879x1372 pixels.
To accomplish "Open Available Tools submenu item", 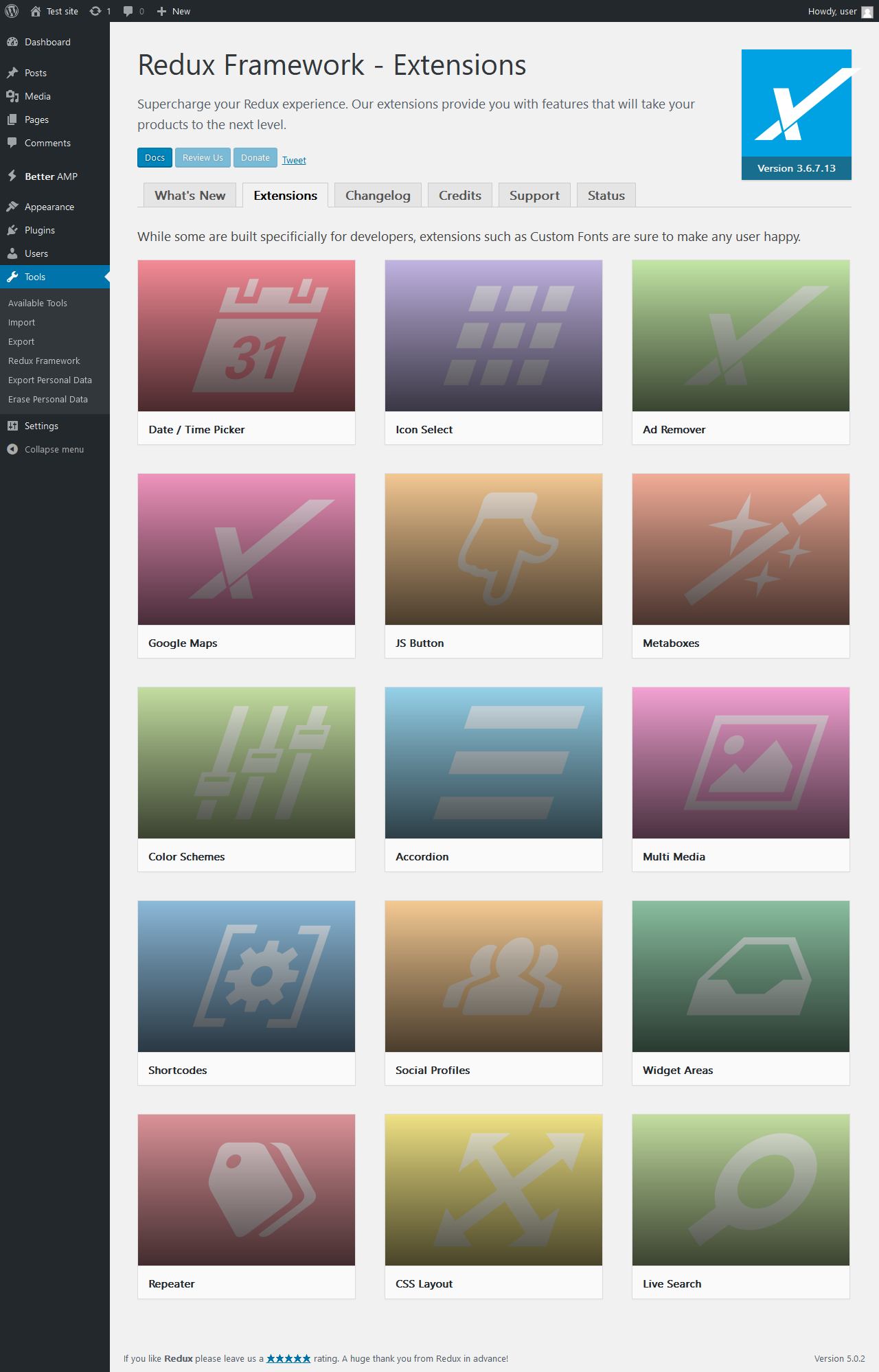I will [x=55, y=303].
